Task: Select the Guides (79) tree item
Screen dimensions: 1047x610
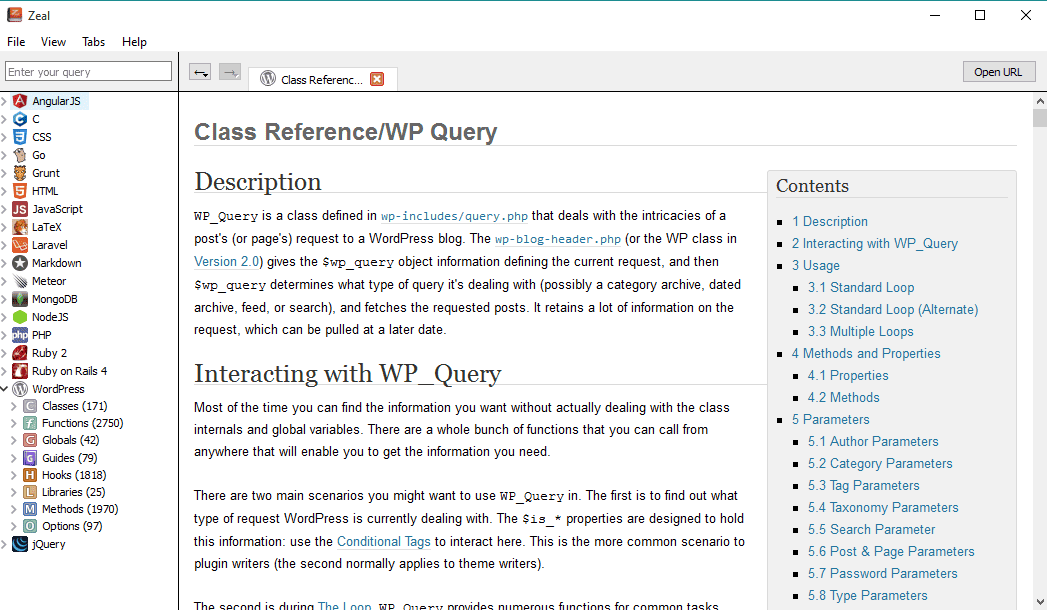Action: [x=69, y=458]
